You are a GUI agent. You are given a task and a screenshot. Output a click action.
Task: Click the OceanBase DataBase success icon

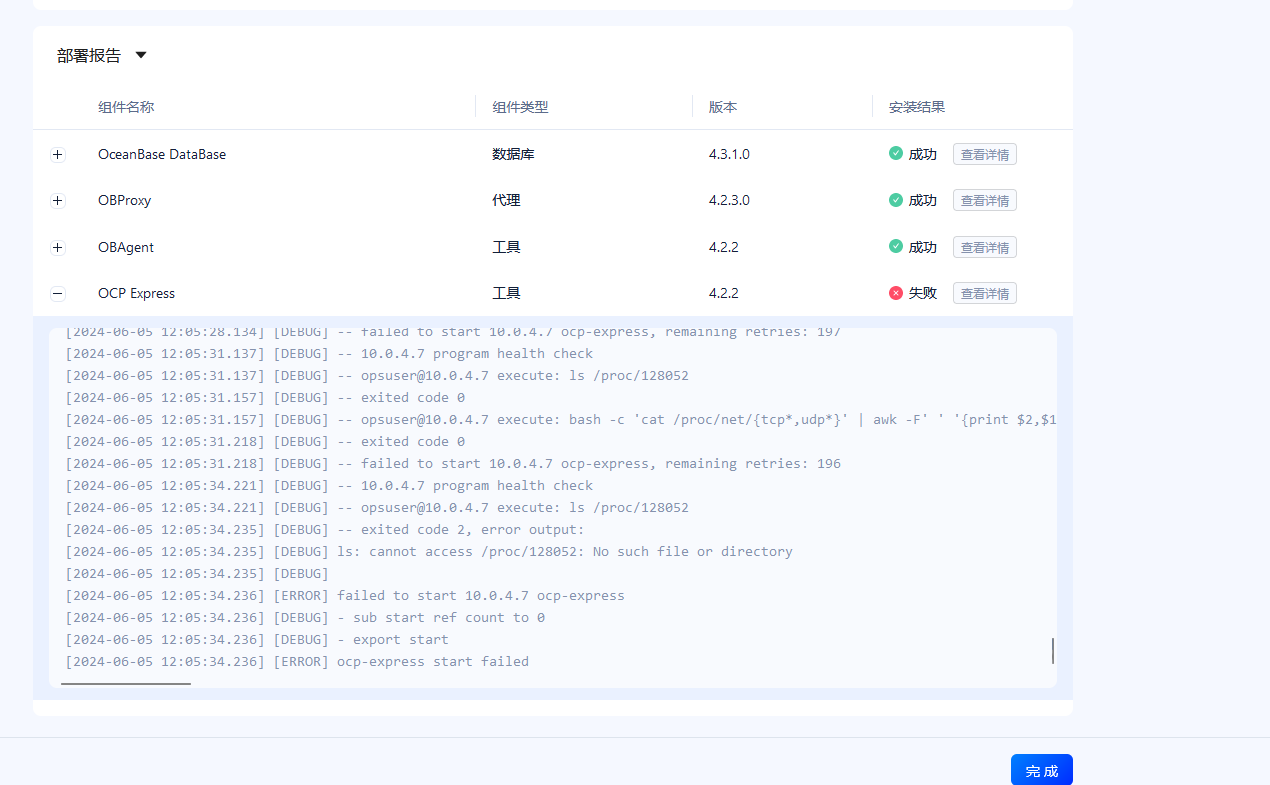pos(896,154)
